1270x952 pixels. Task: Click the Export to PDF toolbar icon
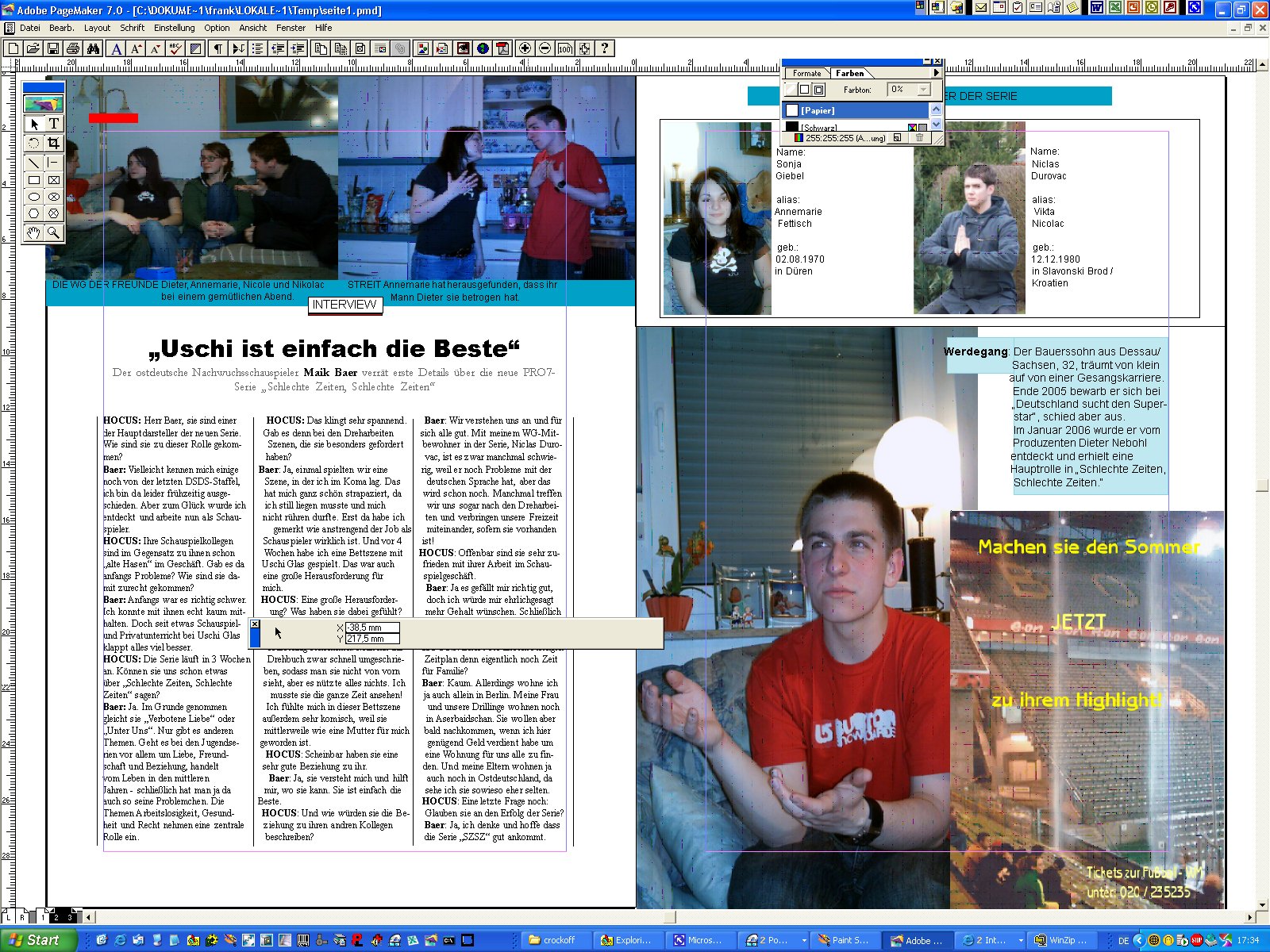502,48
